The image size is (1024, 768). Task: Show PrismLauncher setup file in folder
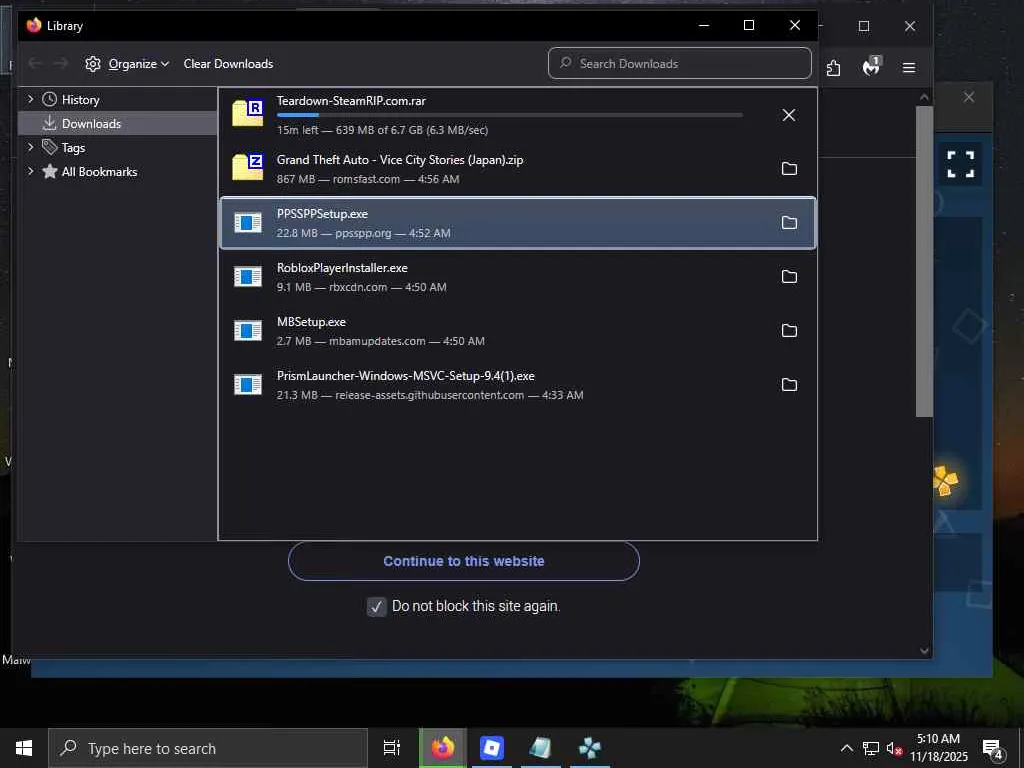tap(789, 385)
